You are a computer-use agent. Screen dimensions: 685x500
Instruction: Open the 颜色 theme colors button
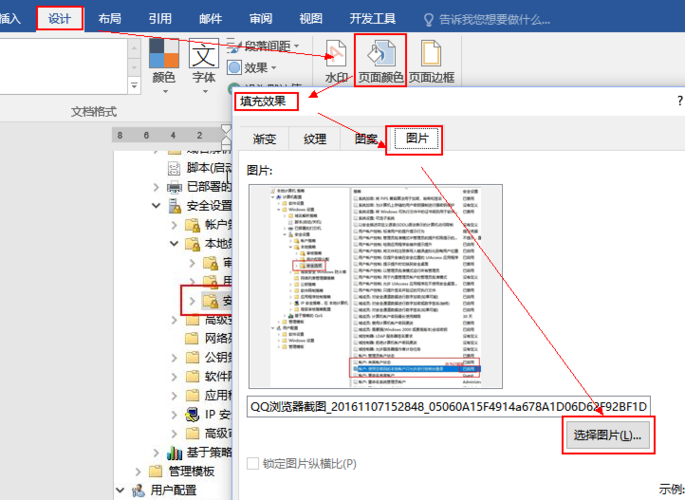164,66
